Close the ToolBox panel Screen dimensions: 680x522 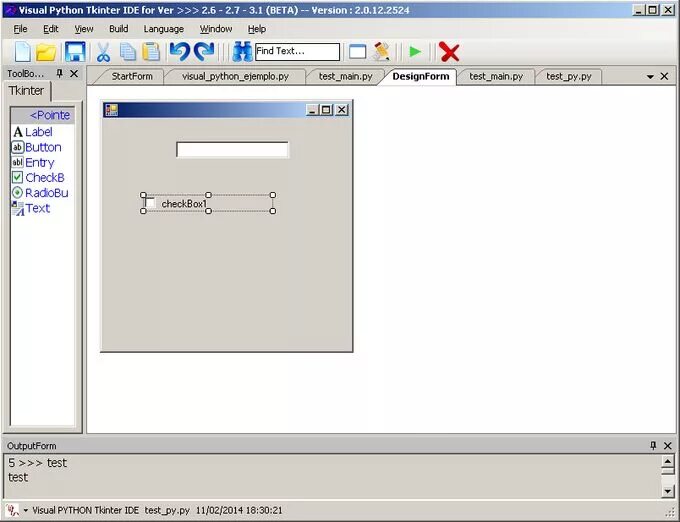point(74,74)
